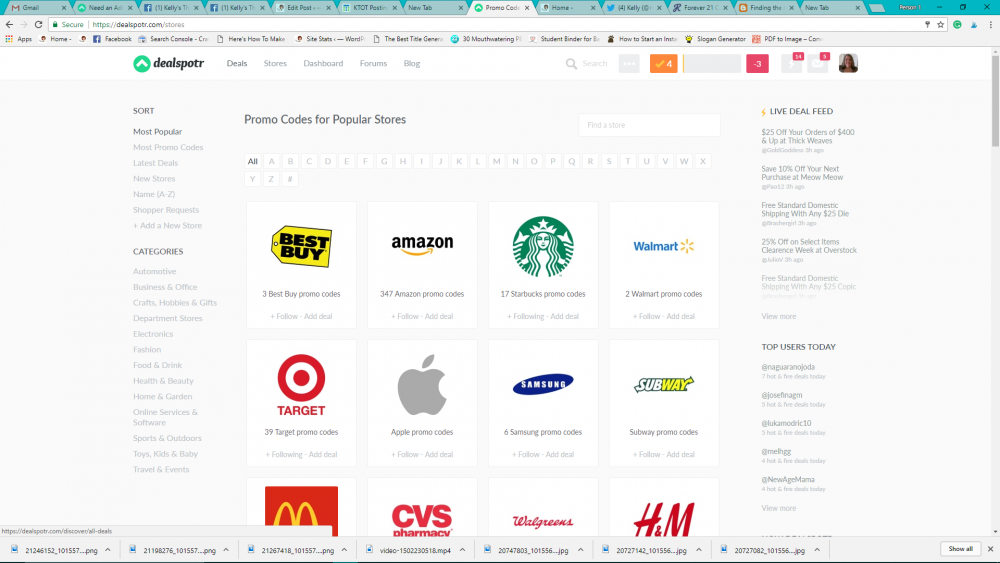1000x563 pixels.
Task: Filter stores by letter A
Action: 271,161
